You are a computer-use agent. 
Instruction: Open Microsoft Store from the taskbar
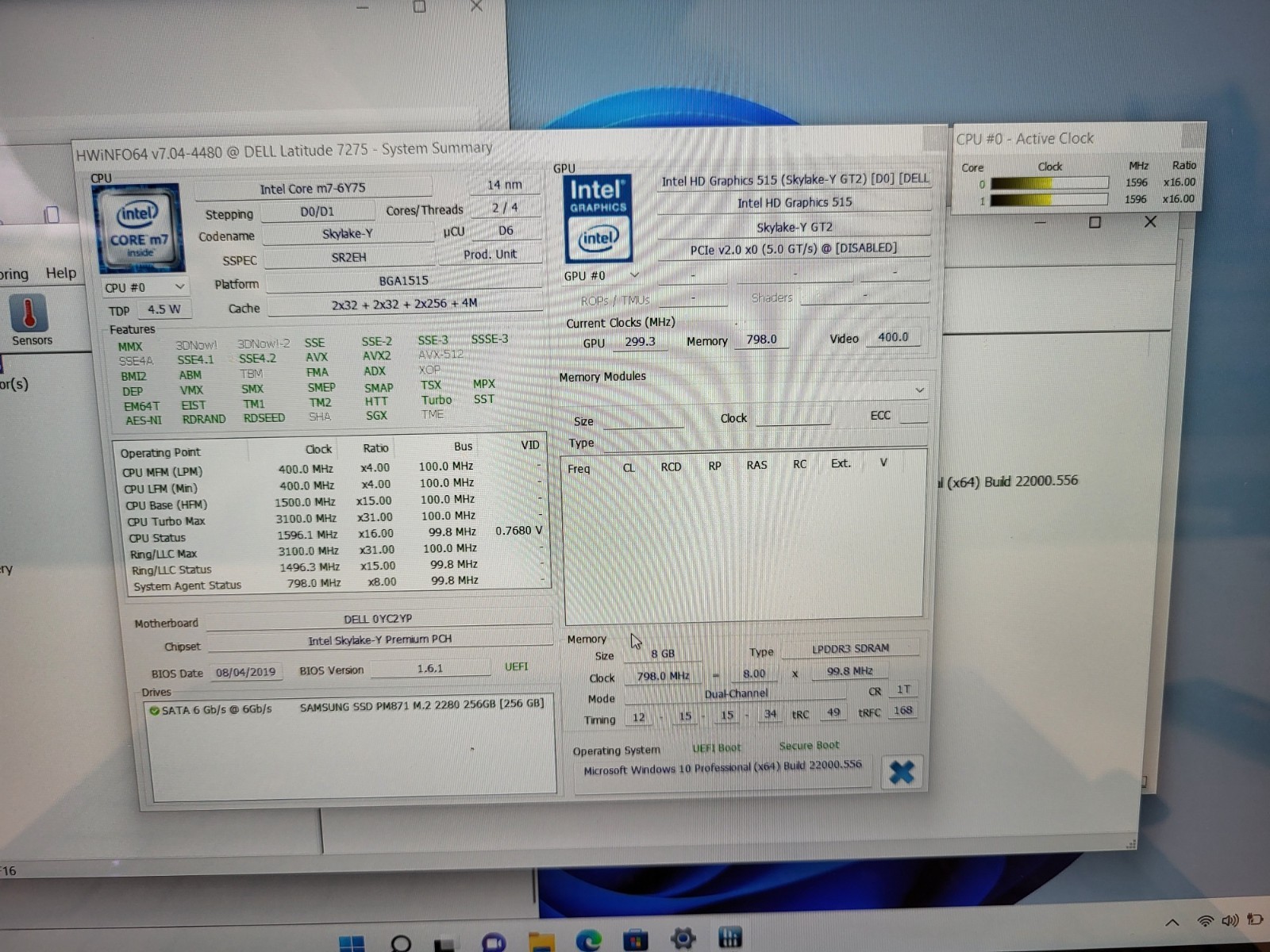click(x=634, y=941)
